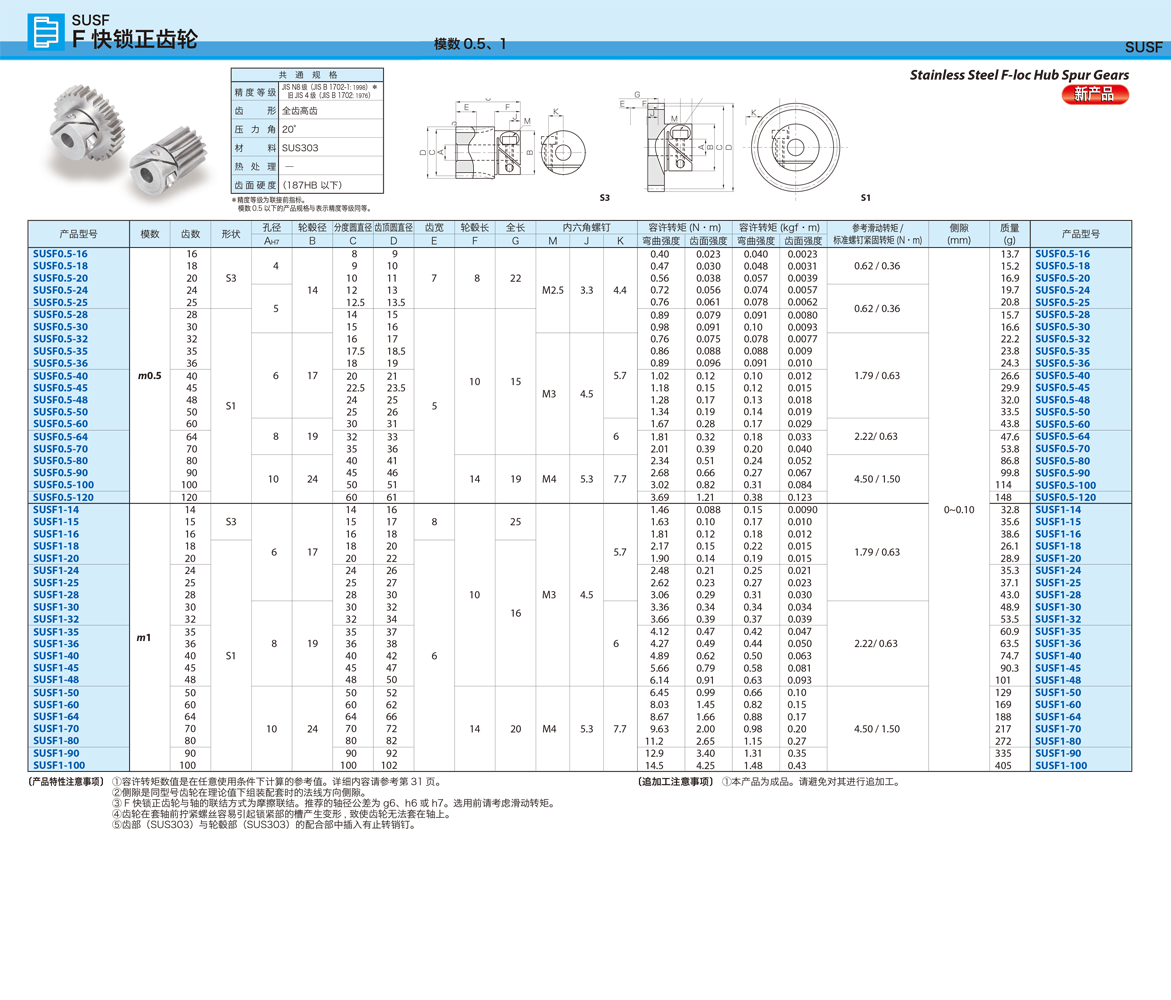Click the 齿面硬度 row in the specifications table
This screenshot has width=1171, height=1000.
pyautogui.click(x=255, y=186)
